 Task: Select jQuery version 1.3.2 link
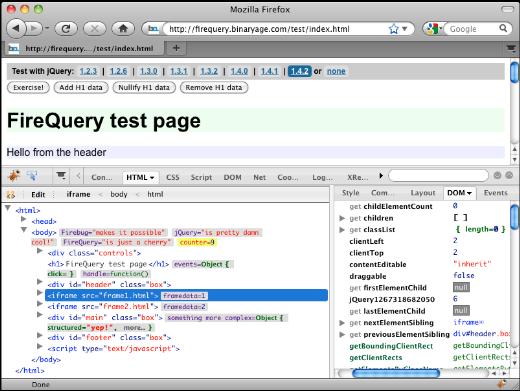tap(209, 71)
